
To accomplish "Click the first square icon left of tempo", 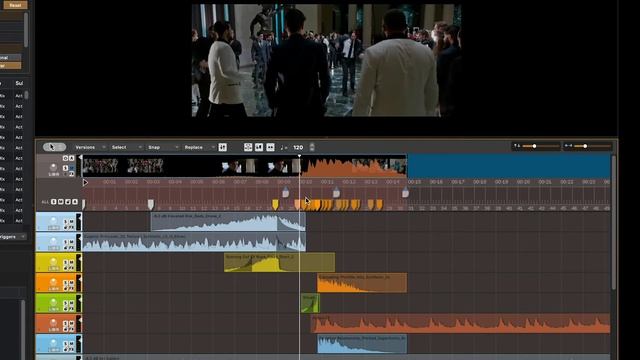I will click(248, 147).
